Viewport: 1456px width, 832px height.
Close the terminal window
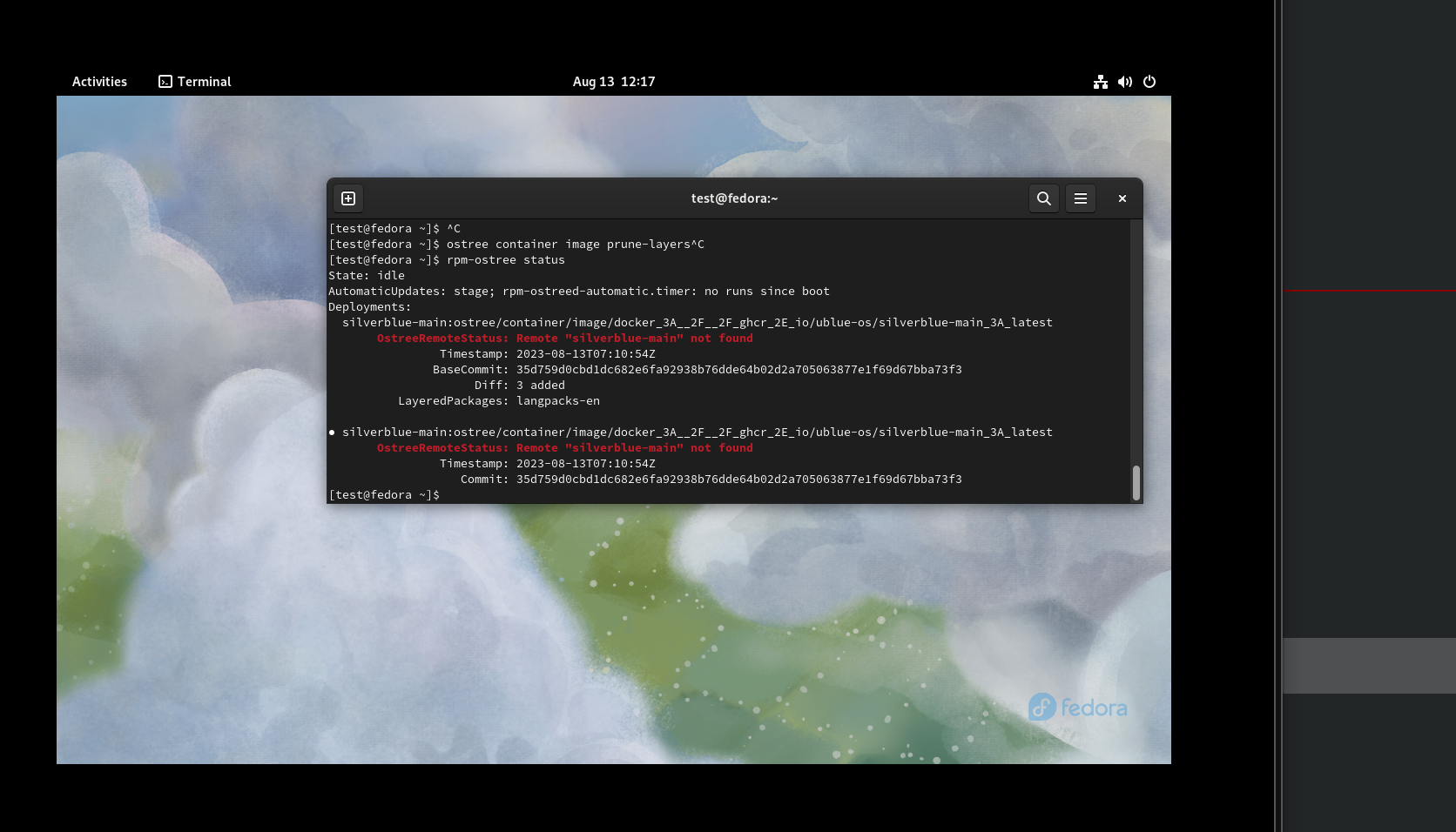pos(1122,198)
